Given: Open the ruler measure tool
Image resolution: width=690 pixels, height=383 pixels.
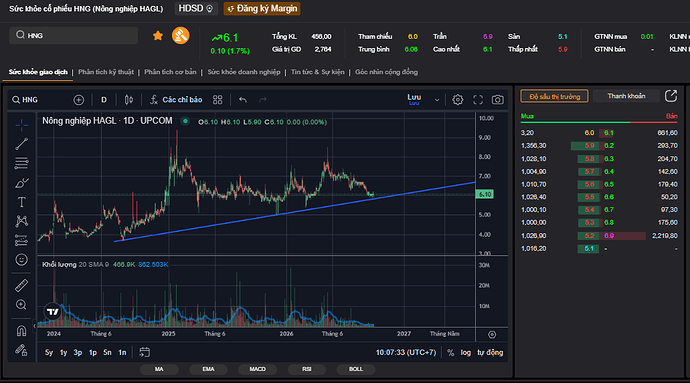Looking at the screenshot, I should 22,286.
